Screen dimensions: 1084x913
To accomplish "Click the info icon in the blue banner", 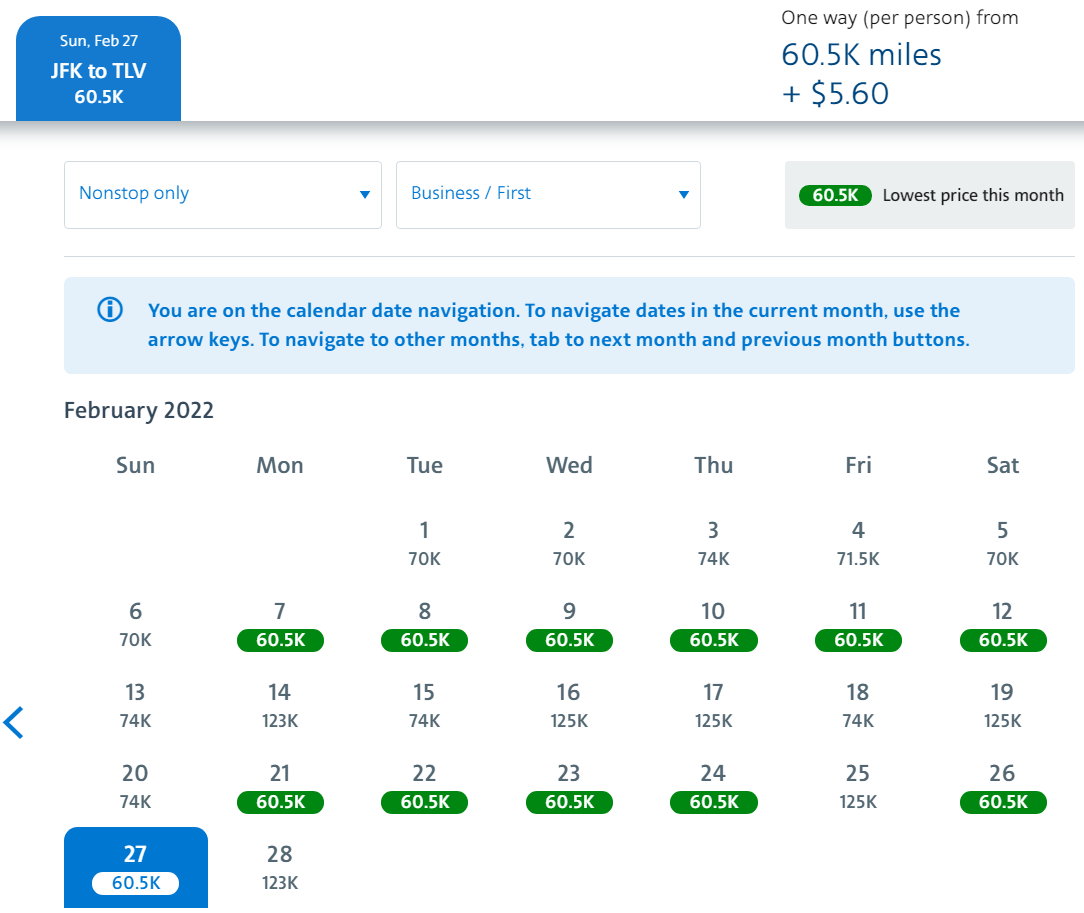I will [x=110, y=310].
